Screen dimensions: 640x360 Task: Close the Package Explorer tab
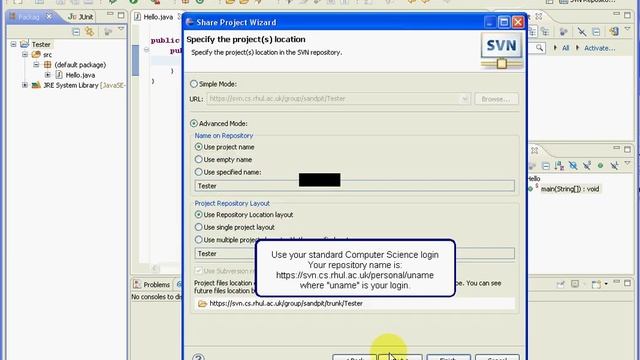click(x=49, y=16)
